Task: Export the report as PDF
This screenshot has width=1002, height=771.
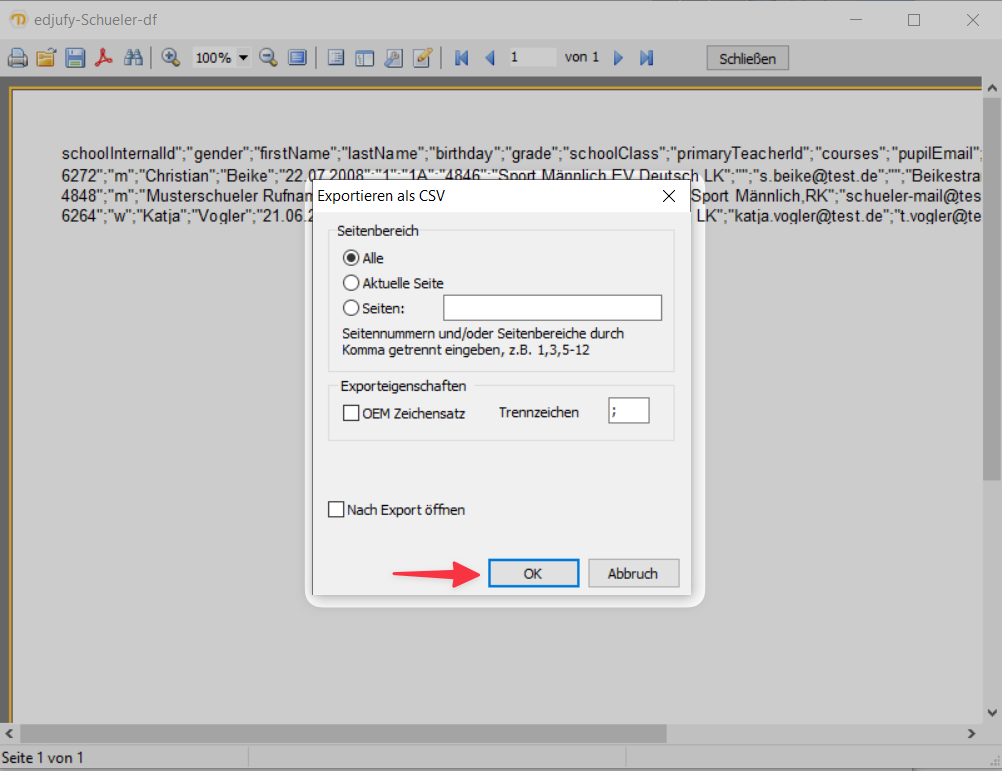Action: (x=104, y=57)
